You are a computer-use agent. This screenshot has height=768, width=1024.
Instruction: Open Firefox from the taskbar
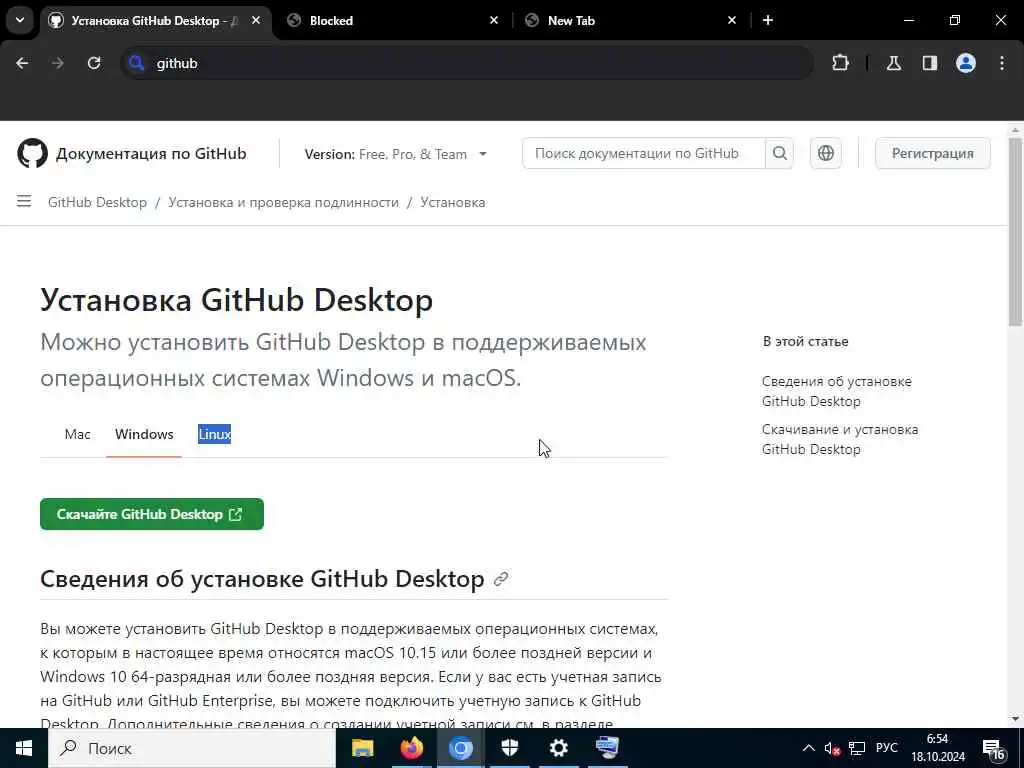point(411,748)
